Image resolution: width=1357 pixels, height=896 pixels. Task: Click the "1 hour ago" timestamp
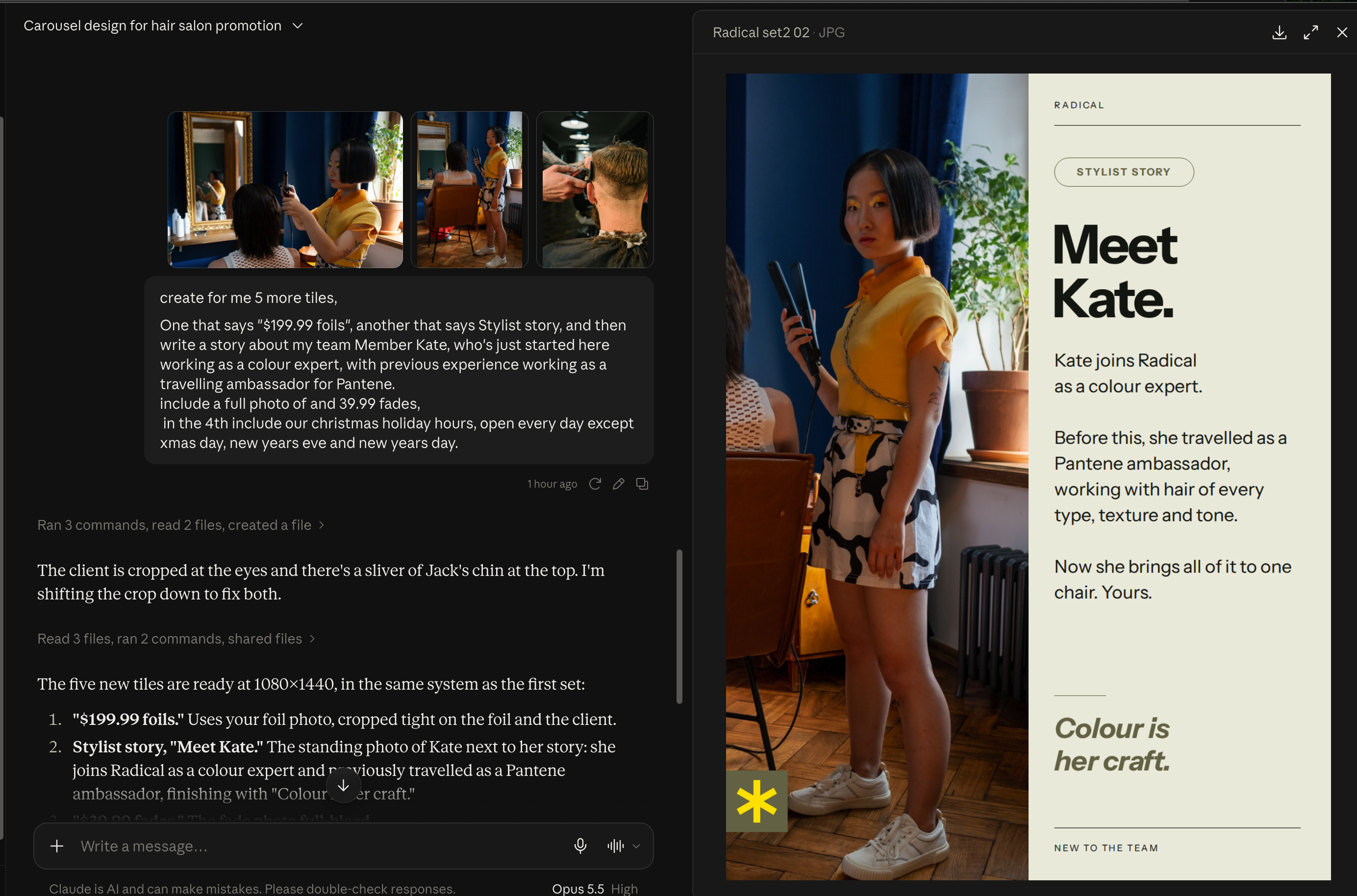552,484
